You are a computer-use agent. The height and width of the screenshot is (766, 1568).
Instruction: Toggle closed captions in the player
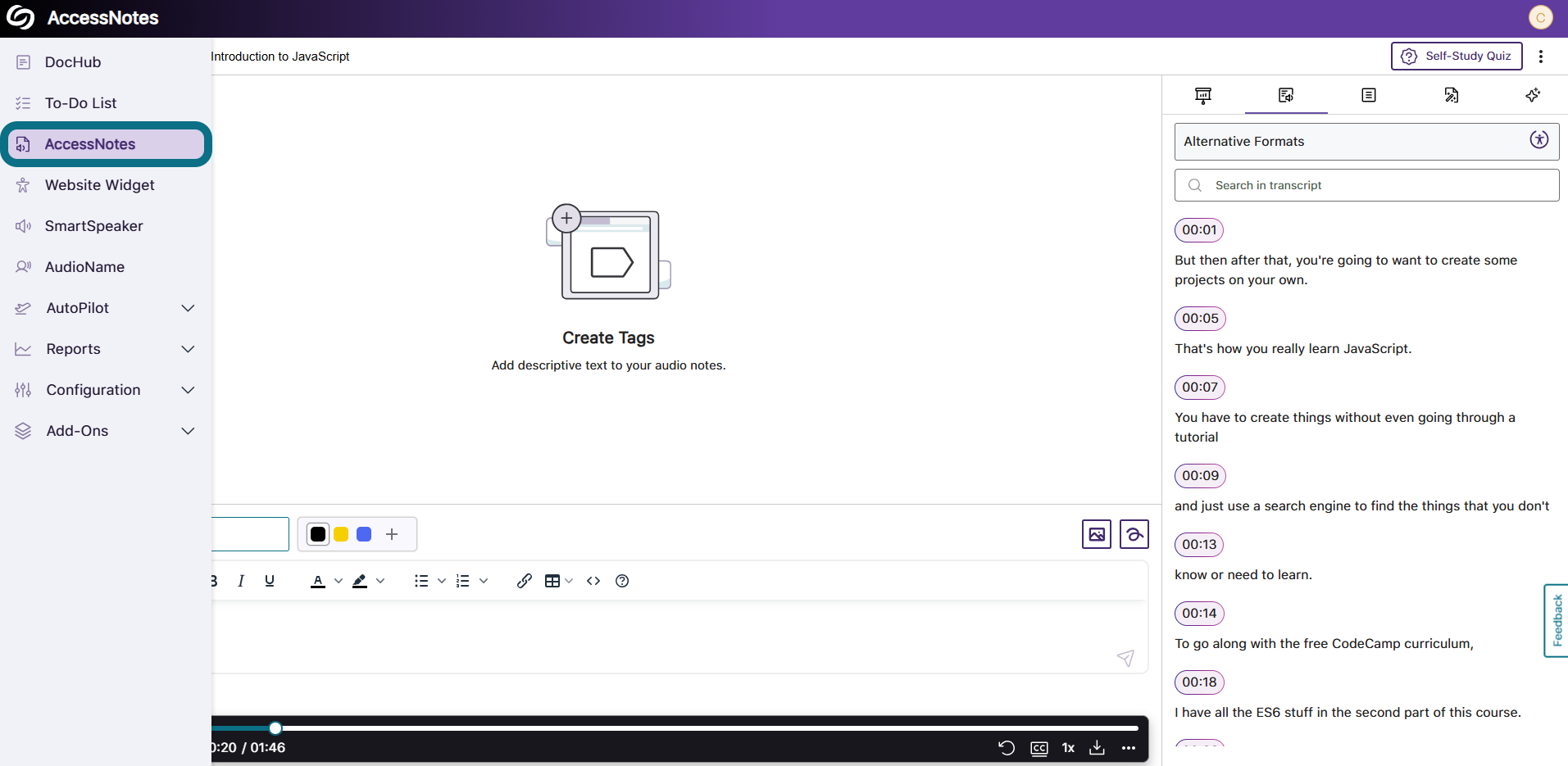(x=1039, y=748)
